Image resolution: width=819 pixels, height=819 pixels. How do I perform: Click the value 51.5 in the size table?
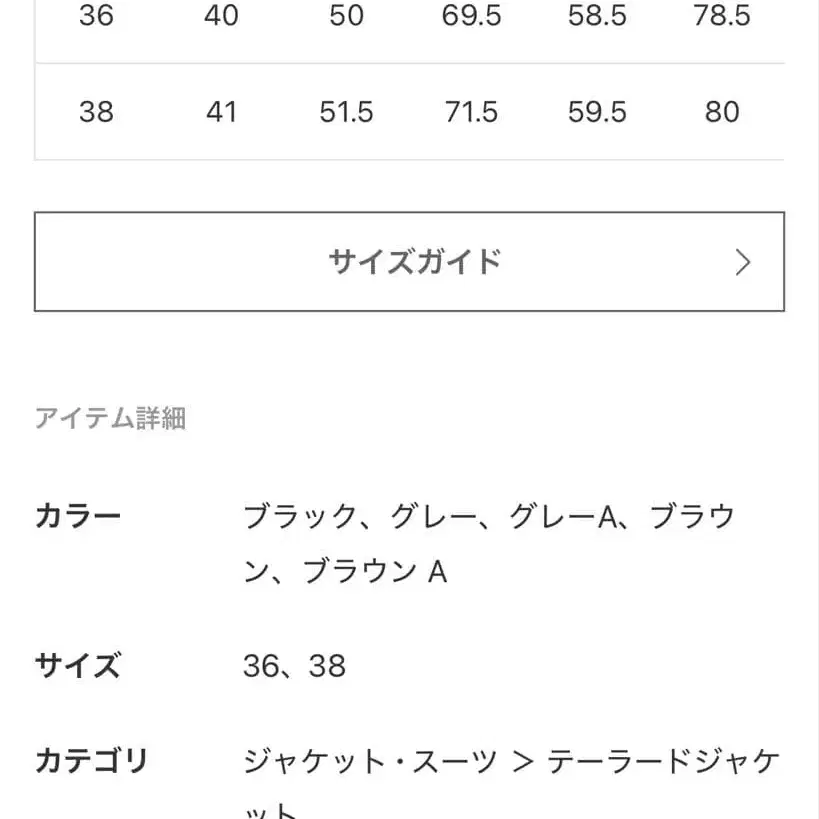346,112
